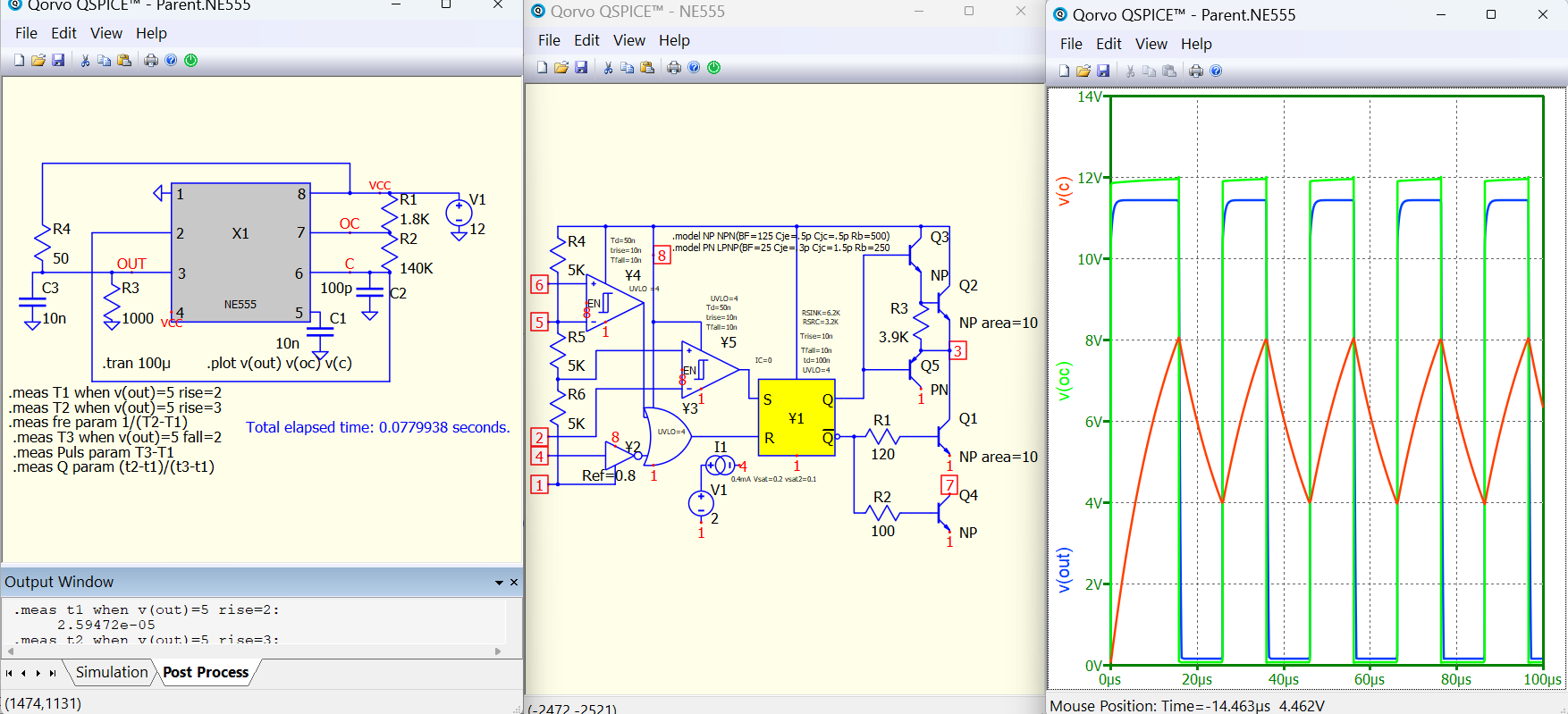
Task: Click v(oc) trace label on waveform axis
Action: click(x=1063, y=381)
